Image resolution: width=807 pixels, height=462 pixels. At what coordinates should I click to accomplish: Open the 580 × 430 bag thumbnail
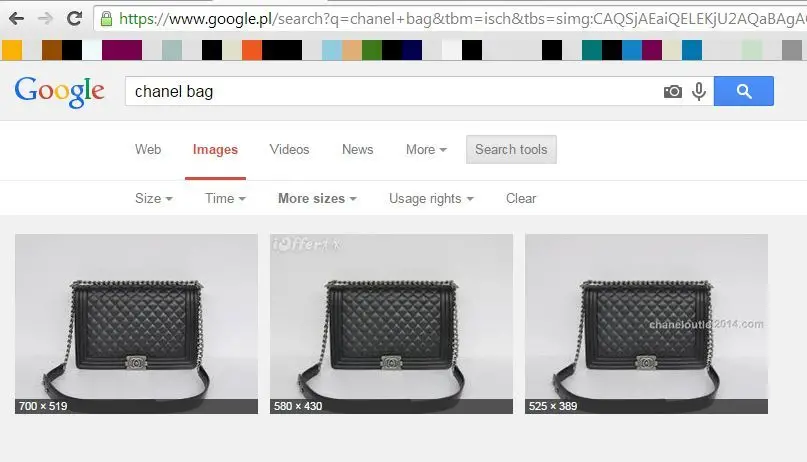pyautogui.click(x=391, y=324)
